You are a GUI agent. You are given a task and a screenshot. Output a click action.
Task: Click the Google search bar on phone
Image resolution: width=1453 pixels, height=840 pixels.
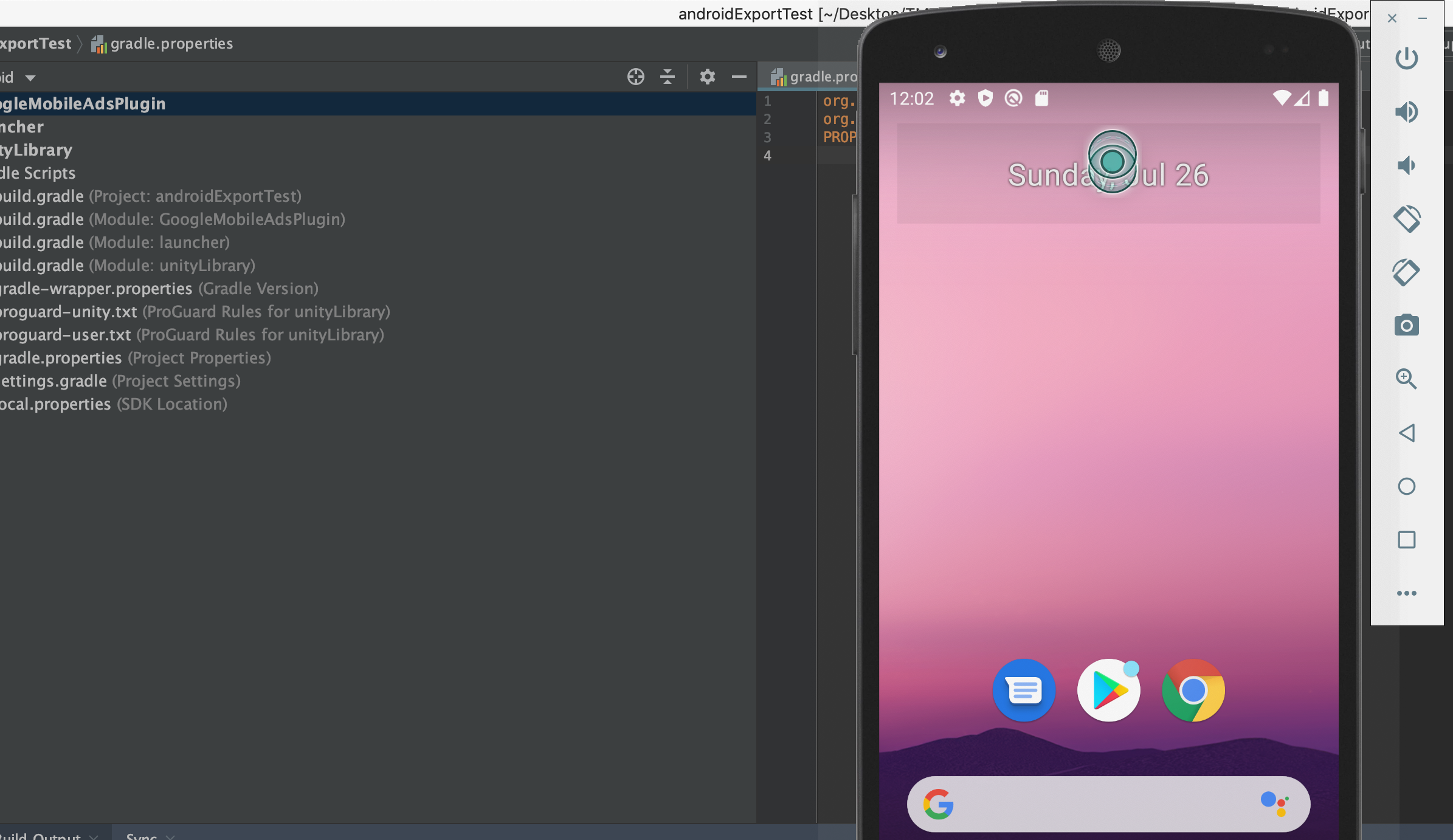click(x=1108, y=804)
